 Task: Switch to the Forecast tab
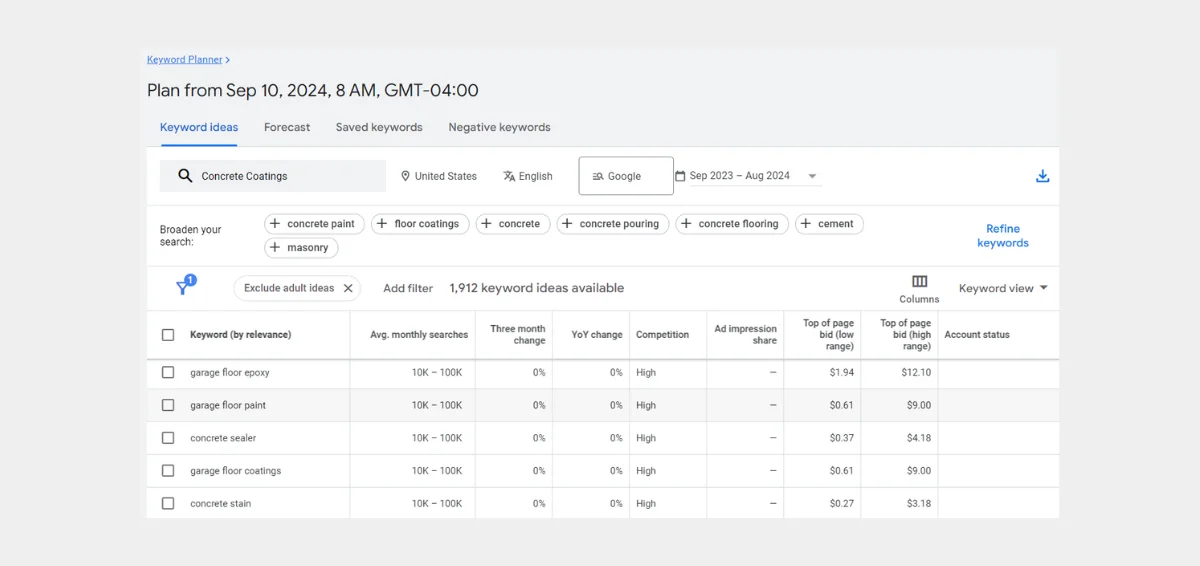click(287, 127)
